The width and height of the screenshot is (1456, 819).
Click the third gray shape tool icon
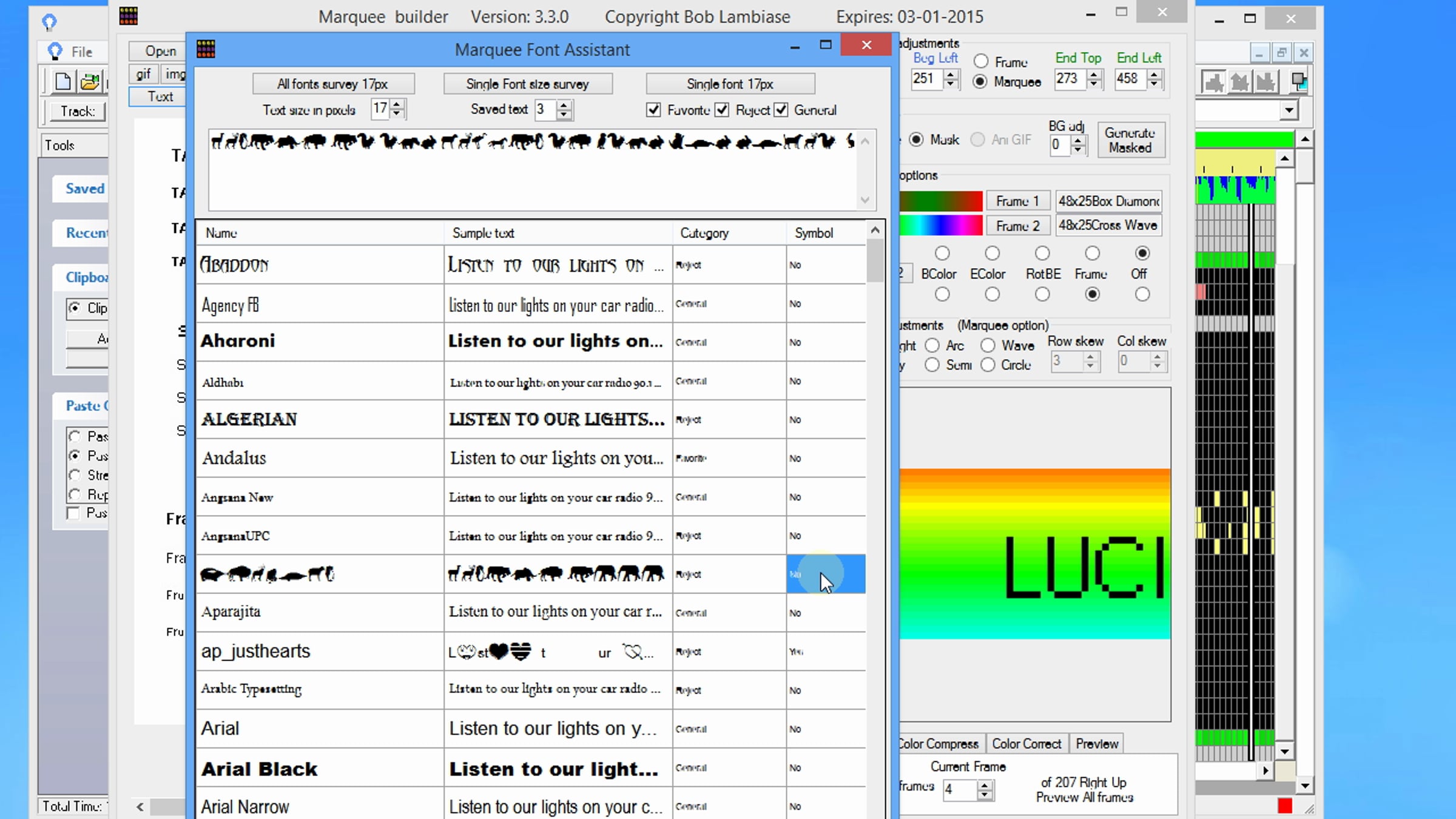[1266, 81]
